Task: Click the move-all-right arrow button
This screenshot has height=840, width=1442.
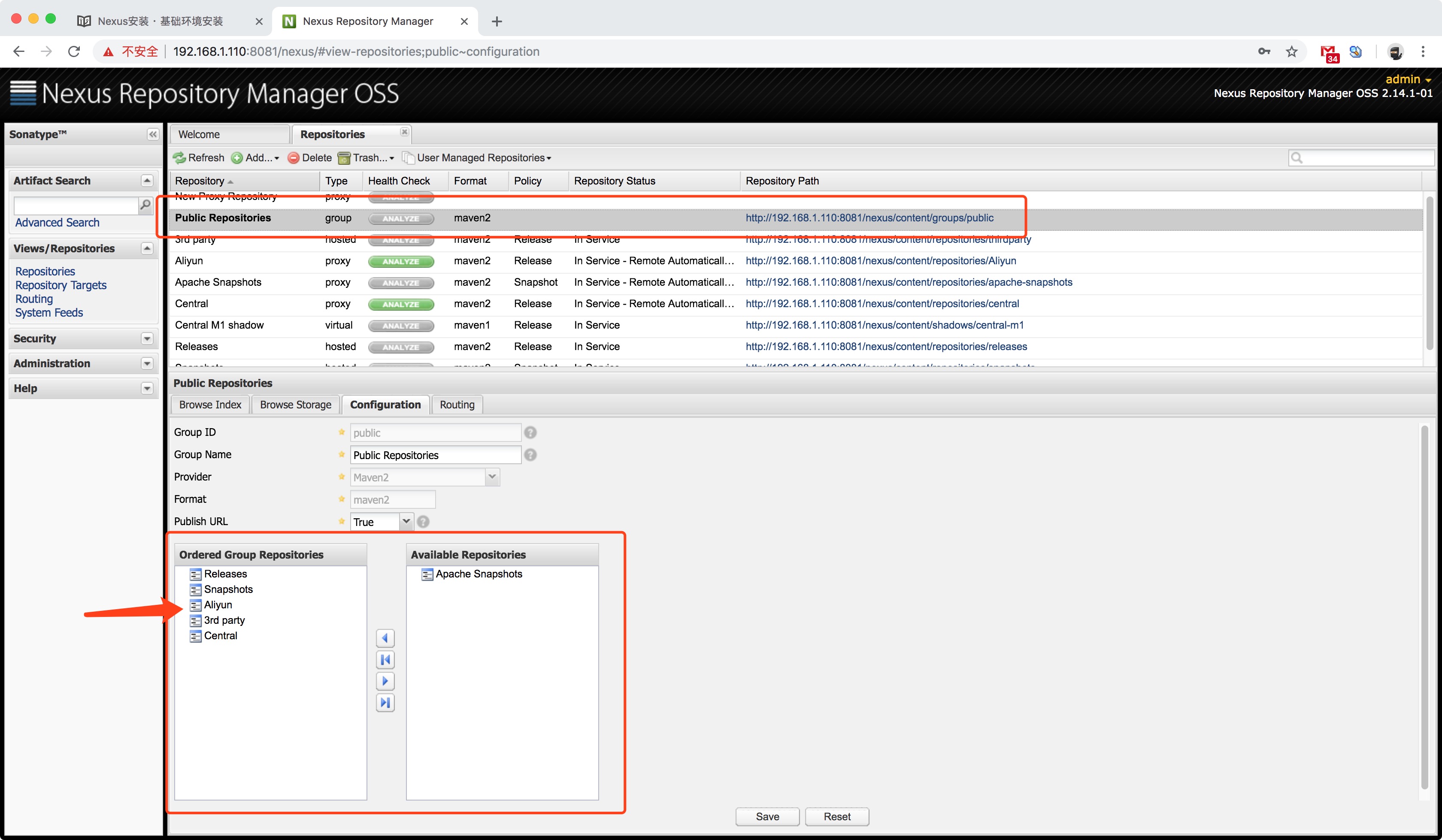Action: [x=385, y=703]
